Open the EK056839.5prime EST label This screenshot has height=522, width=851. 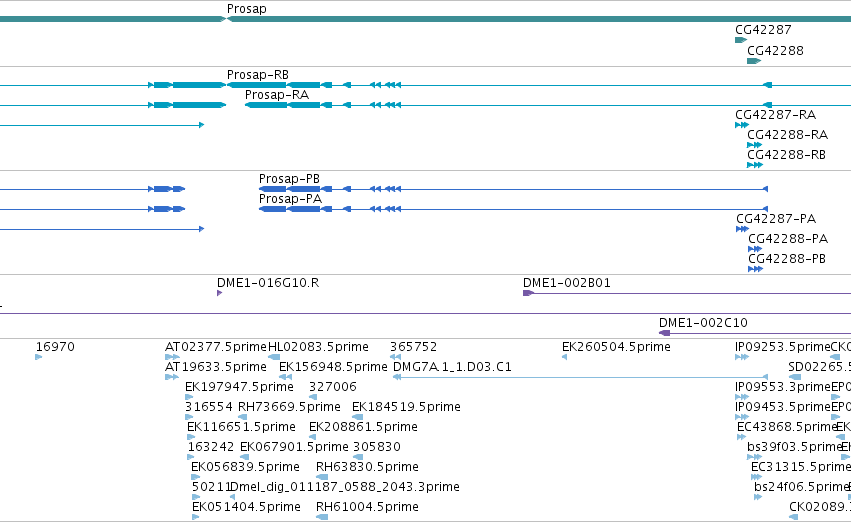tap(245, 468)
